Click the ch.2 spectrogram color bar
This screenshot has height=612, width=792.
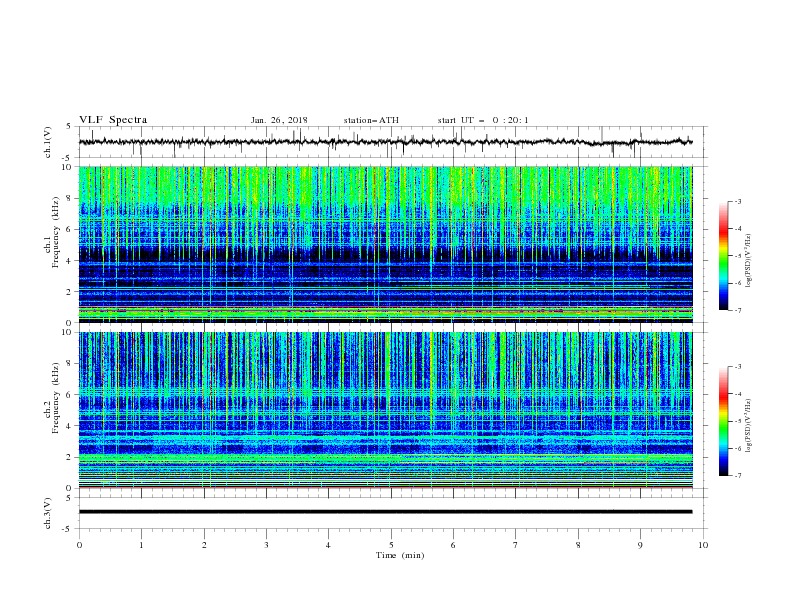723,421
